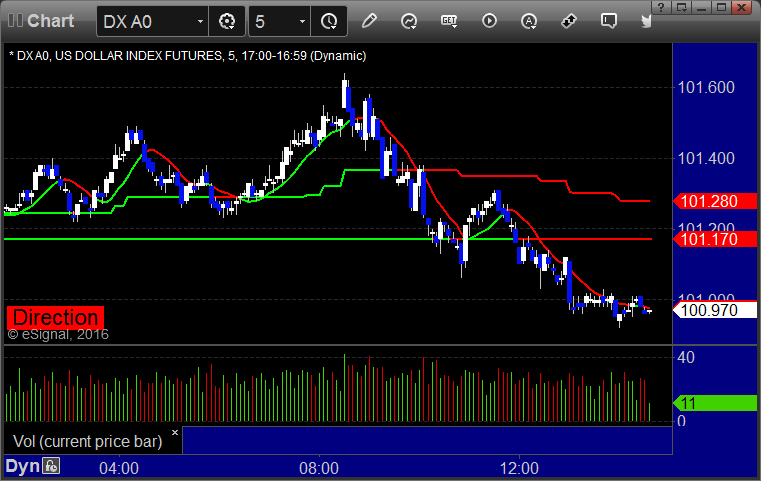Toggle the Dyn lock icon
The height and width of the screenshot is (481, 761).
click(x=50, y=466)
